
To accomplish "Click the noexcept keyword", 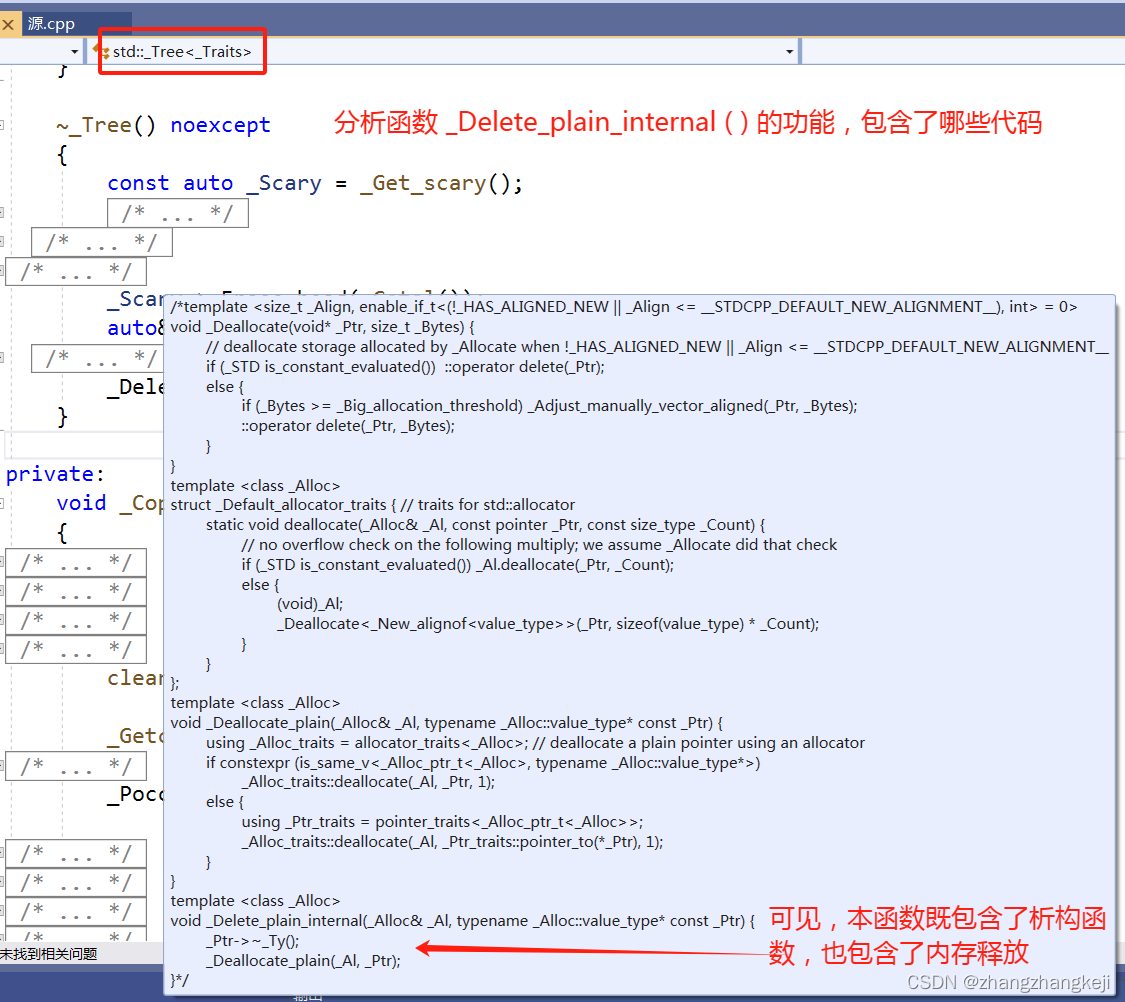I will pos(220,125).
